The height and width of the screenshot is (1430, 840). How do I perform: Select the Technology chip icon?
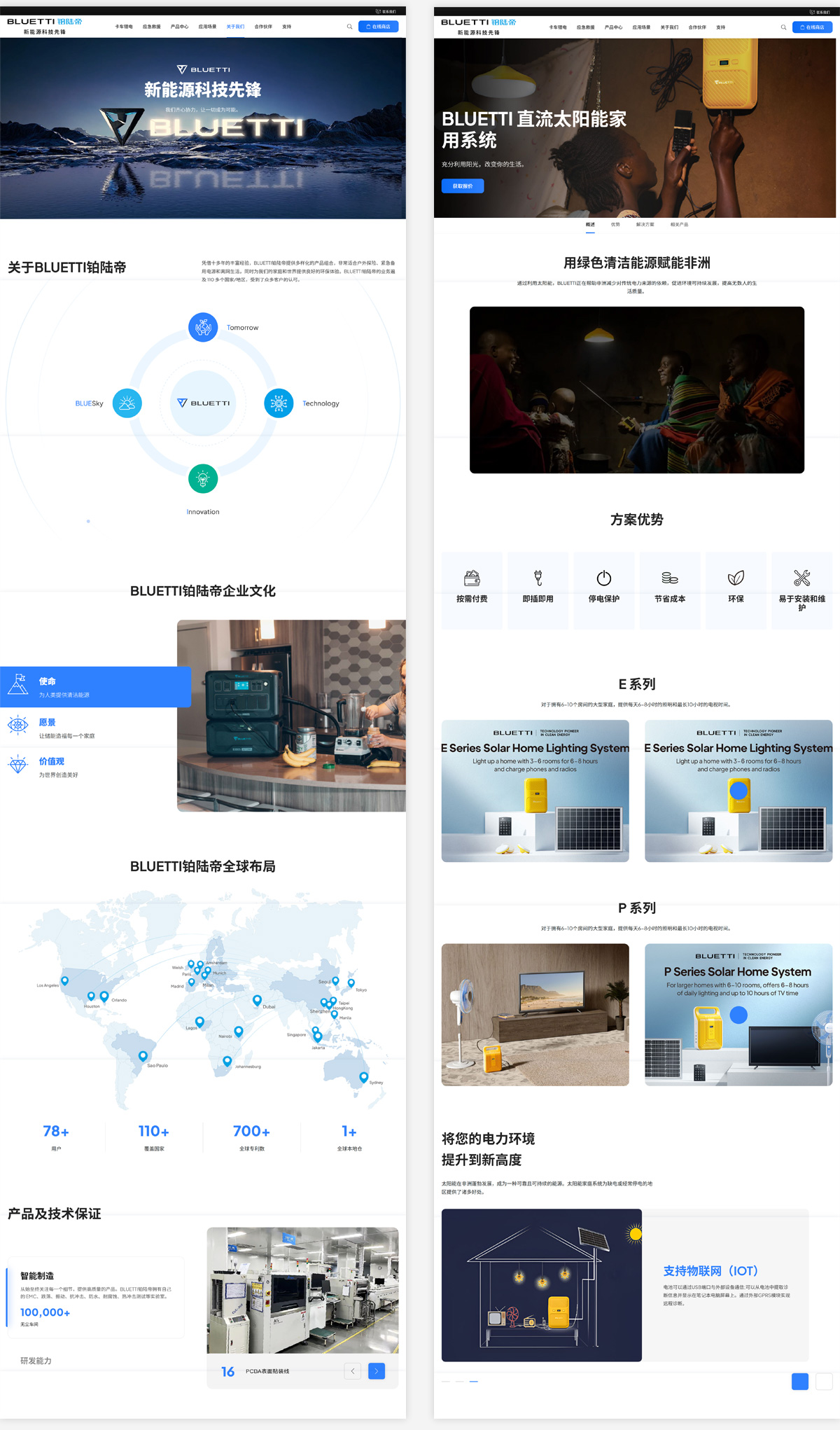pyautogui.click(x=279, y=403)
